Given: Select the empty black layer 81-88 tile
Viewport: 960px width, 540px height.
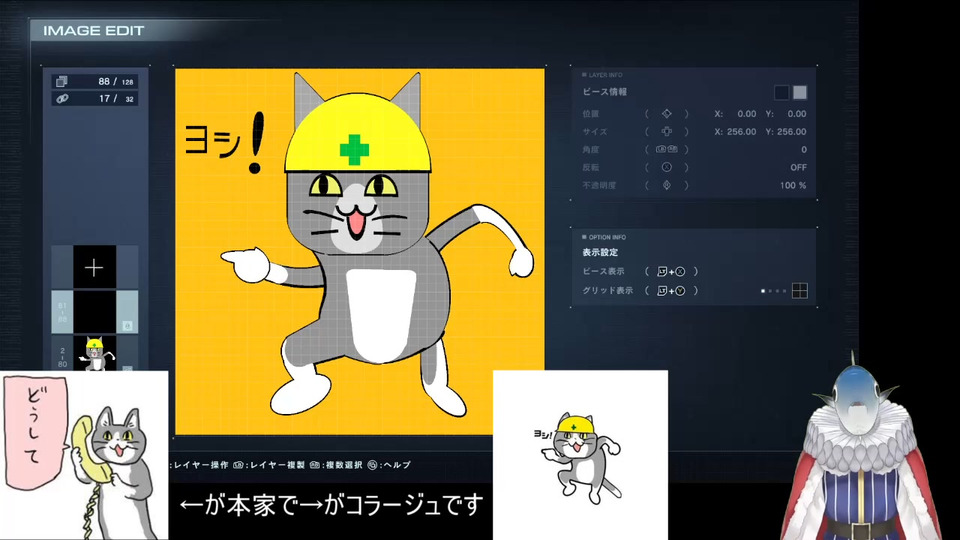Looking at the screenshot, I should pyautogui.click(x=94, y=312).
